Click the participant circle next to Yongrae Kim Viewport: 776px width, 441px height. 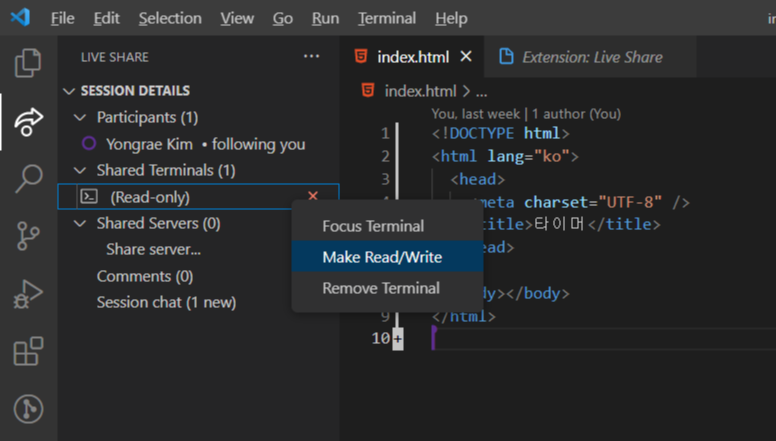89,144
